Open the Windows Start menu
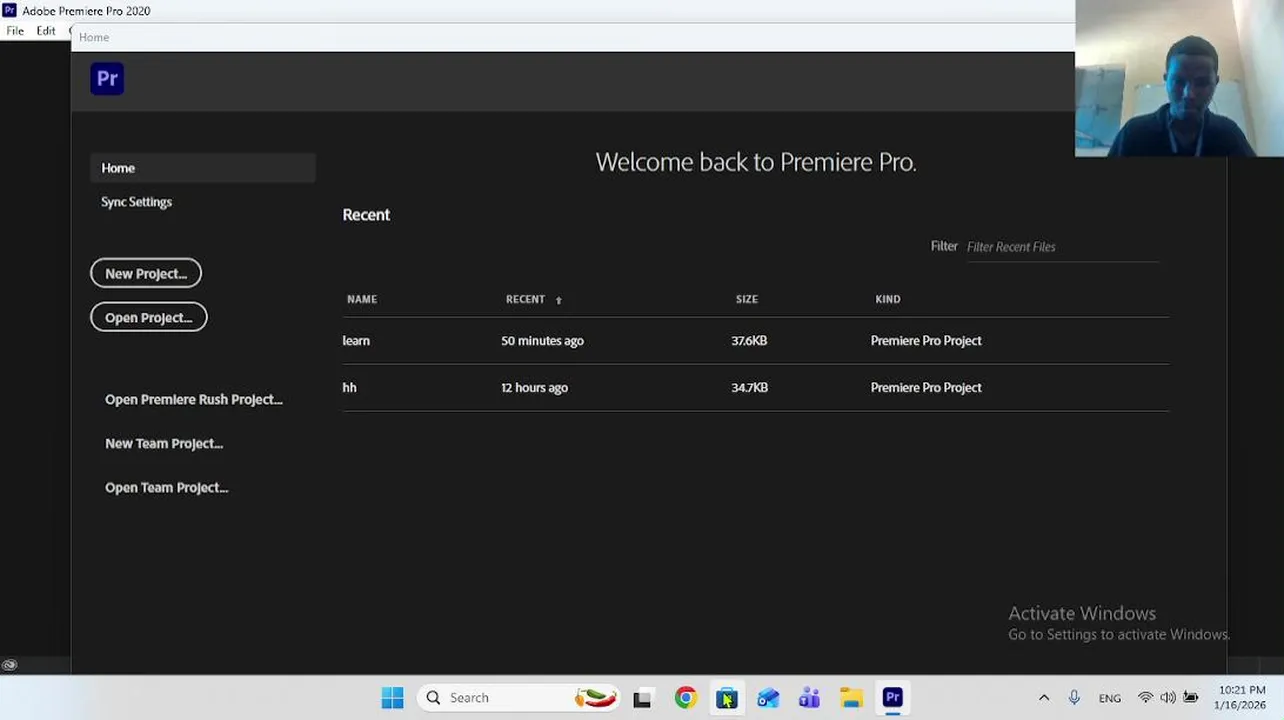Viewport: 1284px width, 720px height. (392, 698)
